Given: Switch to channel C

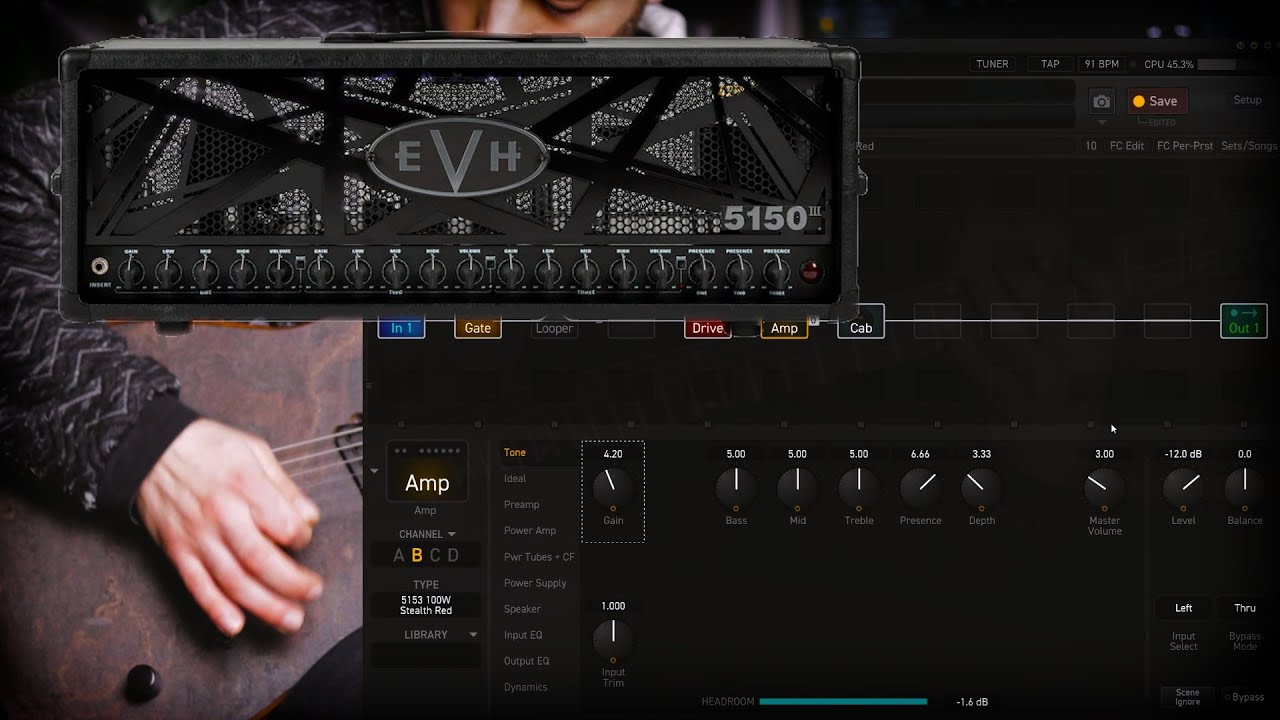Looking at the screenshot, I should (x=435, y=556).
